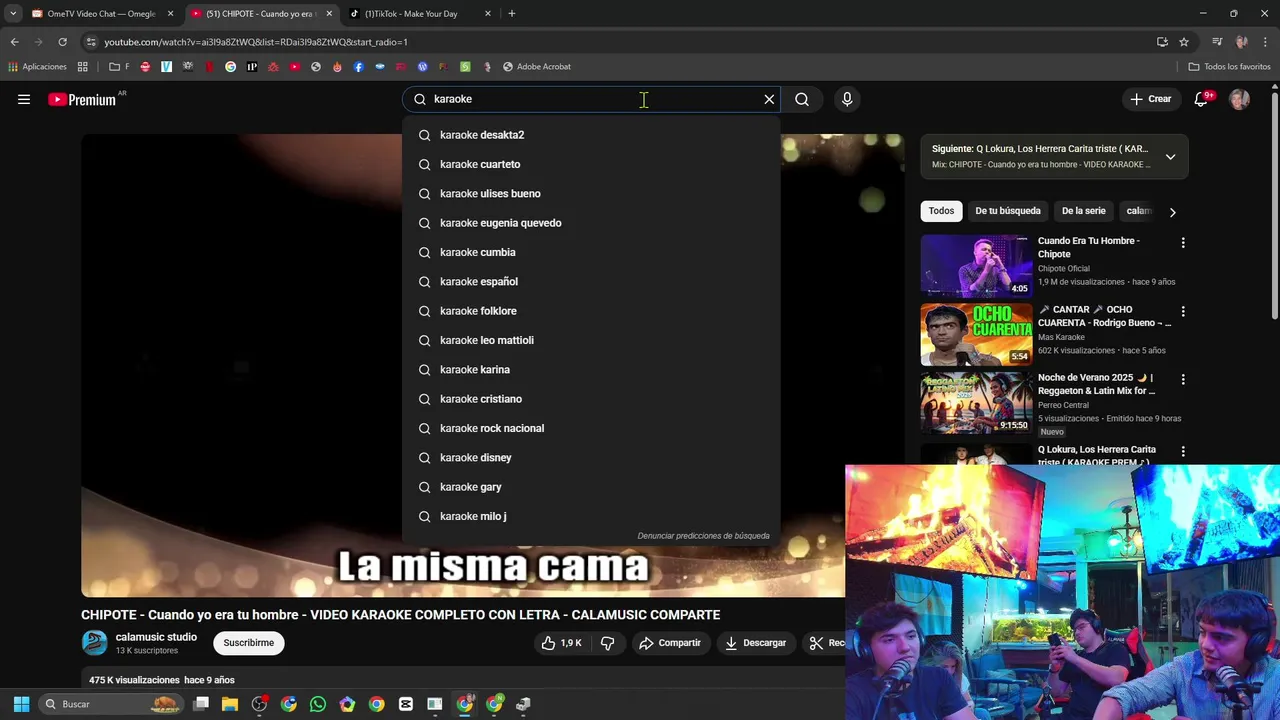Select suggestion karaoke cumbia
This screenshot has height=720, width=1280.
click(x=590, y=252)
